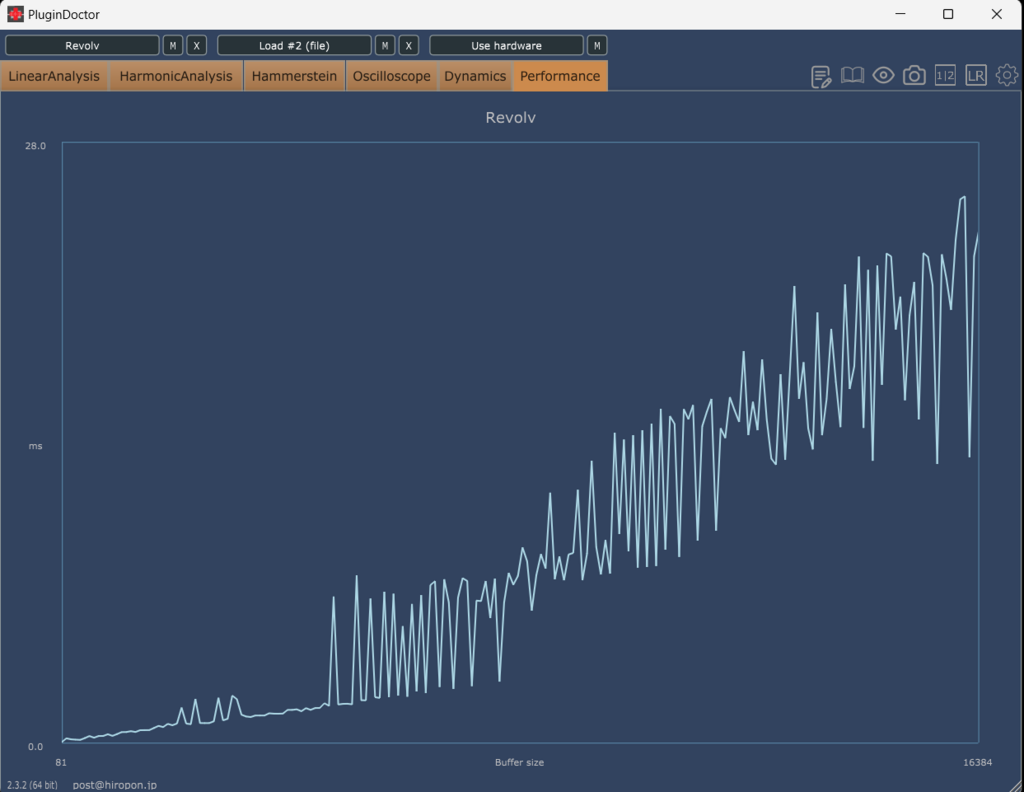The width and height of the screenshot is (1024, 792).
Task: Switch to HarmonicAnalysis tab
Action: (x=176, y=76)
